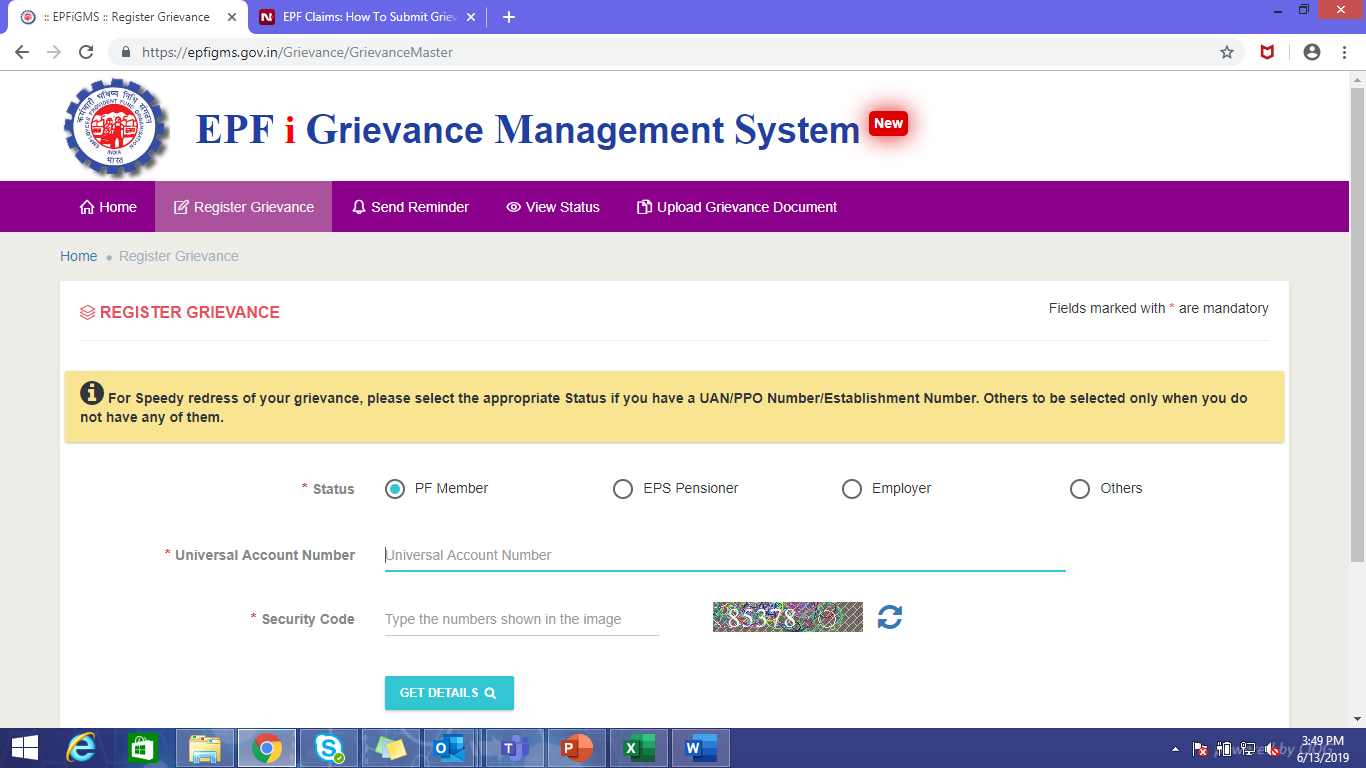Click the 'Fields marked with * are mandatory' note
Image resolution: width=1366 pixels, height=768 pixels.
(1159, 308)
